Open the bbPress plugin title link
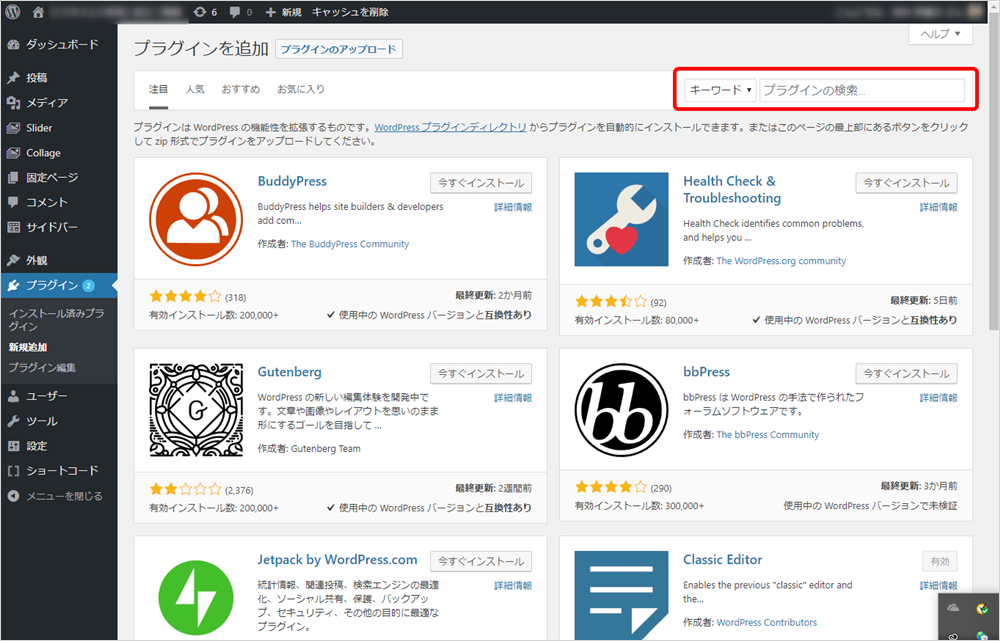This screenshot has width=1000, height=641. point(707,372)
